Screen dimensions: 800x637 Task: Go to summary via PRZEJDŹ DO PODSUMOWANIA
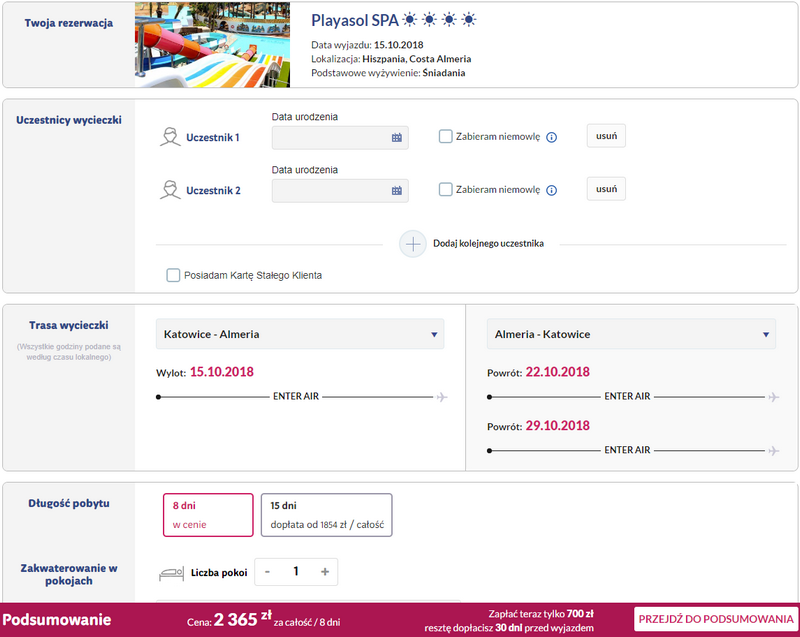point(716,619)
